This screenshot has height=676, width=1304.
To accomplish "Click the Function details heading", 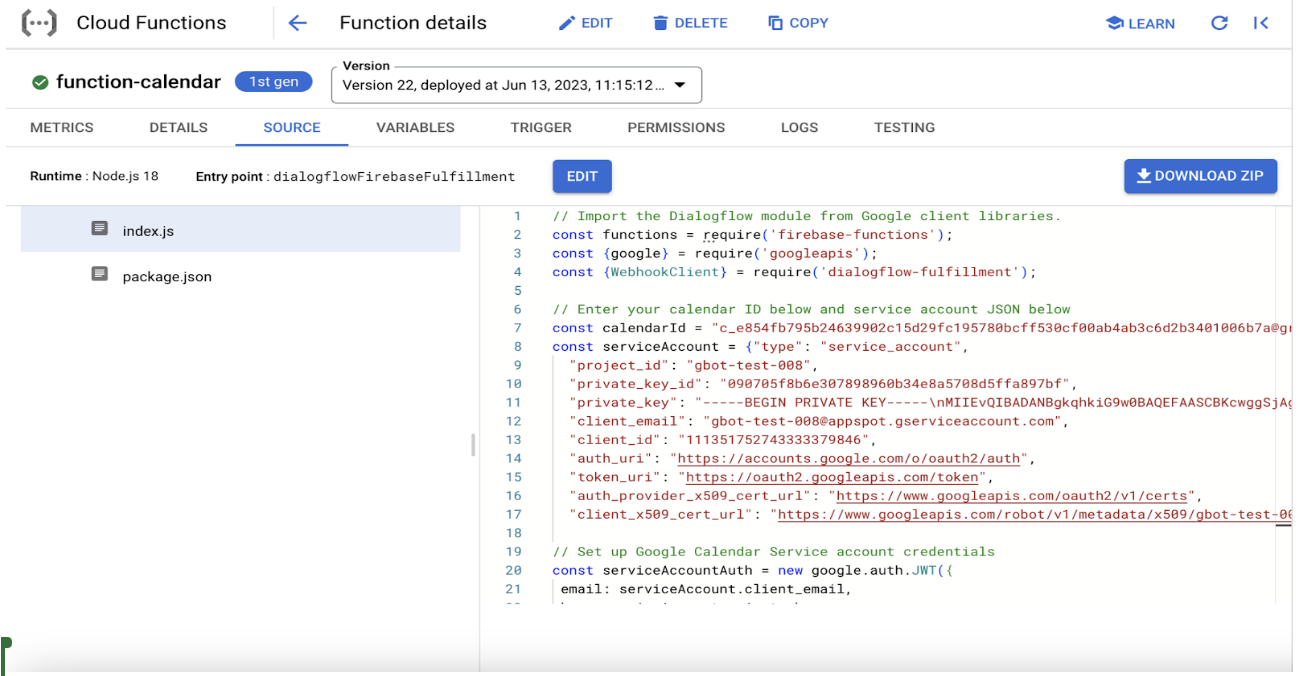I will [413, 23].
